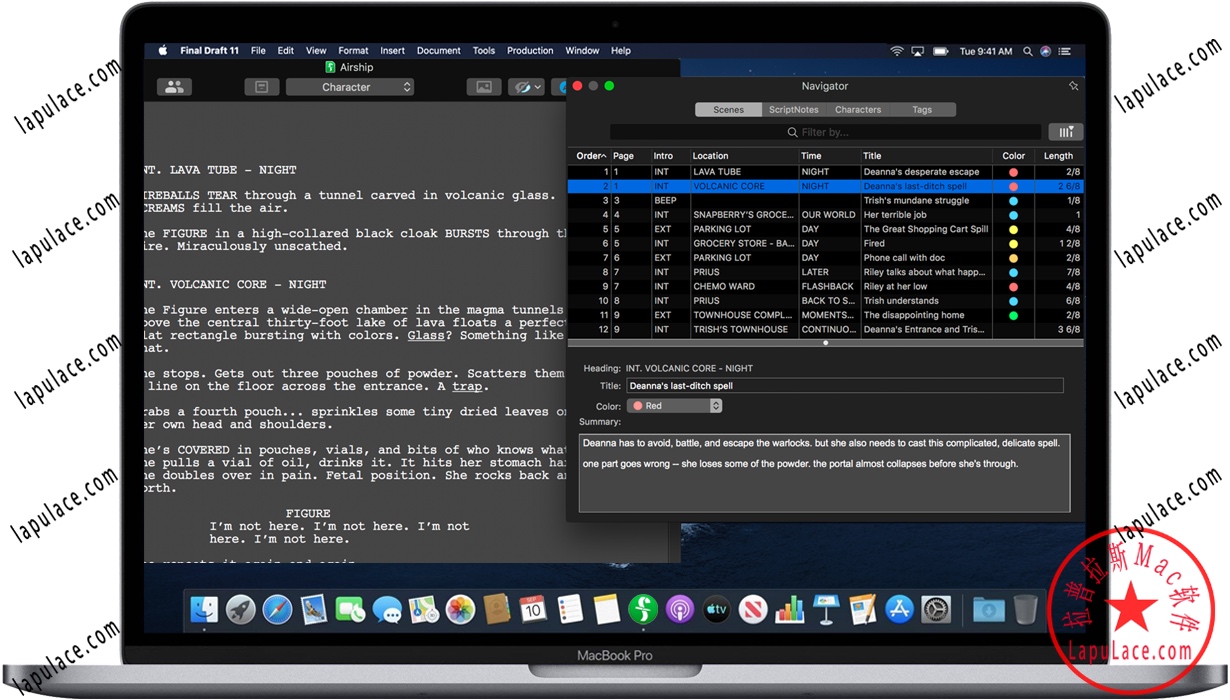1230x700 pixels.
Task: Click the red dot beside Deanna's last-ditch spell
Action: (1013, 186)
